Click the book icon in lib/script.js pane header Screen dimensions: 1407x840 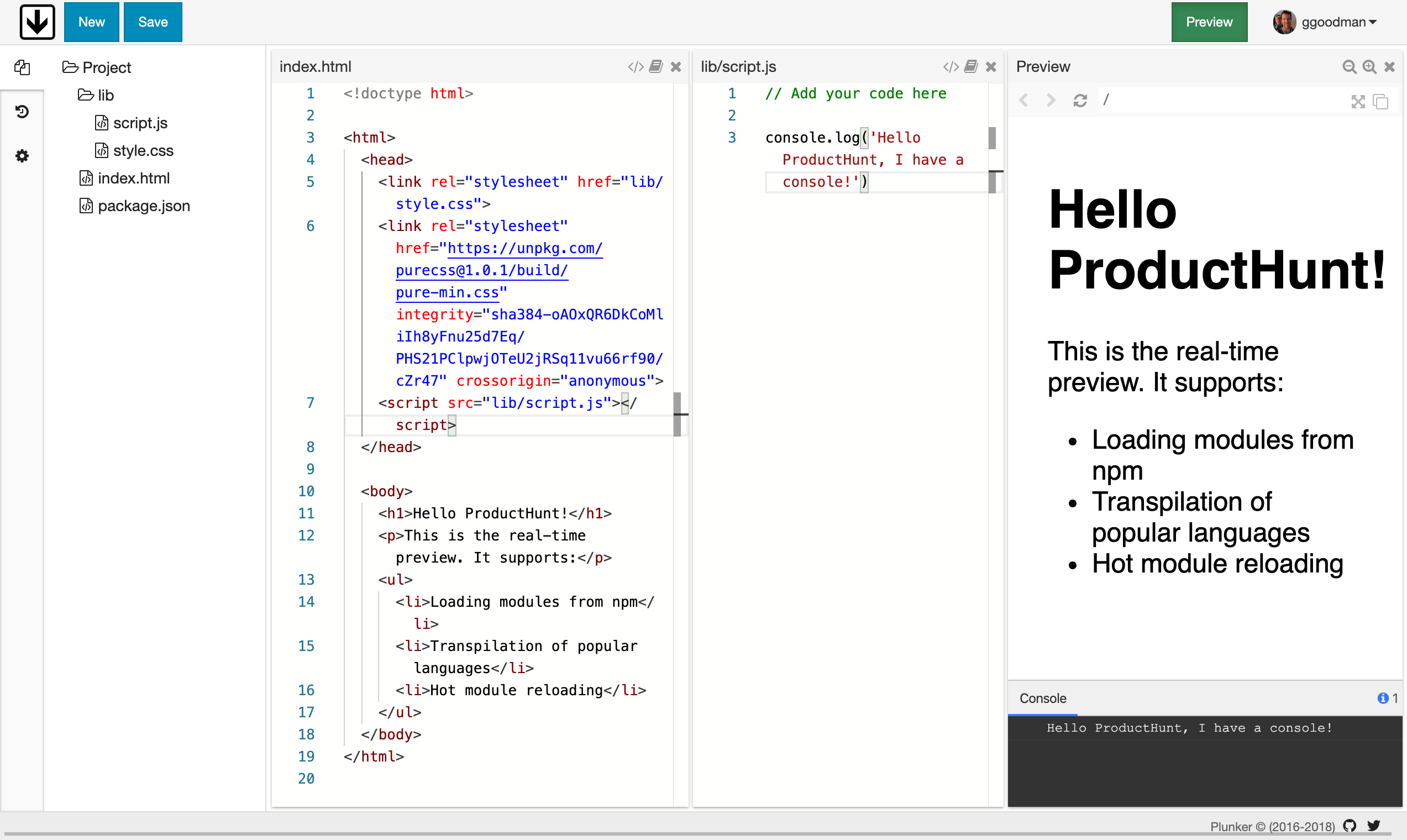[971, 67]
